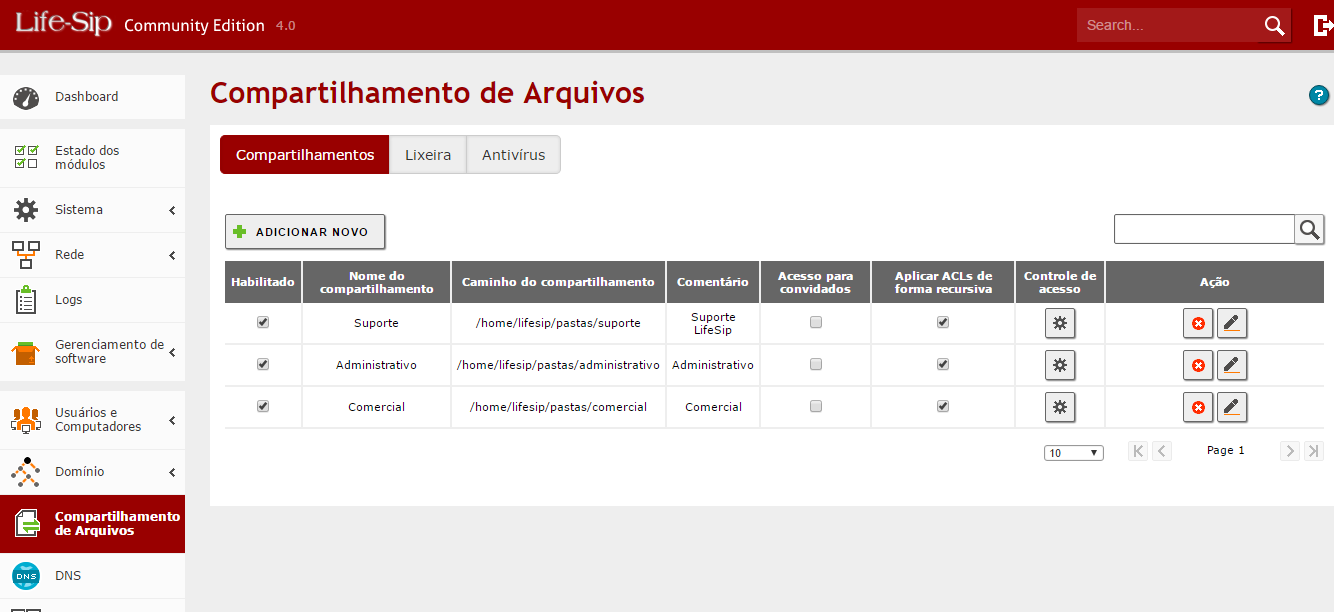The width and height of the screenshot is (1334, 612).
Task: Click the logout icon in header
Action: click(x=1322, y=26)
